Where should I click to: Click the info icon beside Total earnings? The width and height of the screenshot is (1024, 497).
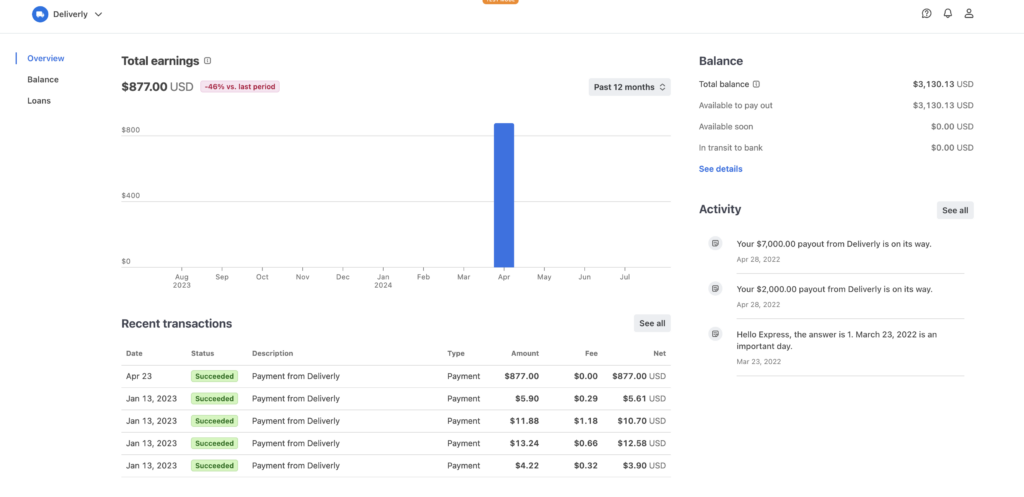coord(208,61)
